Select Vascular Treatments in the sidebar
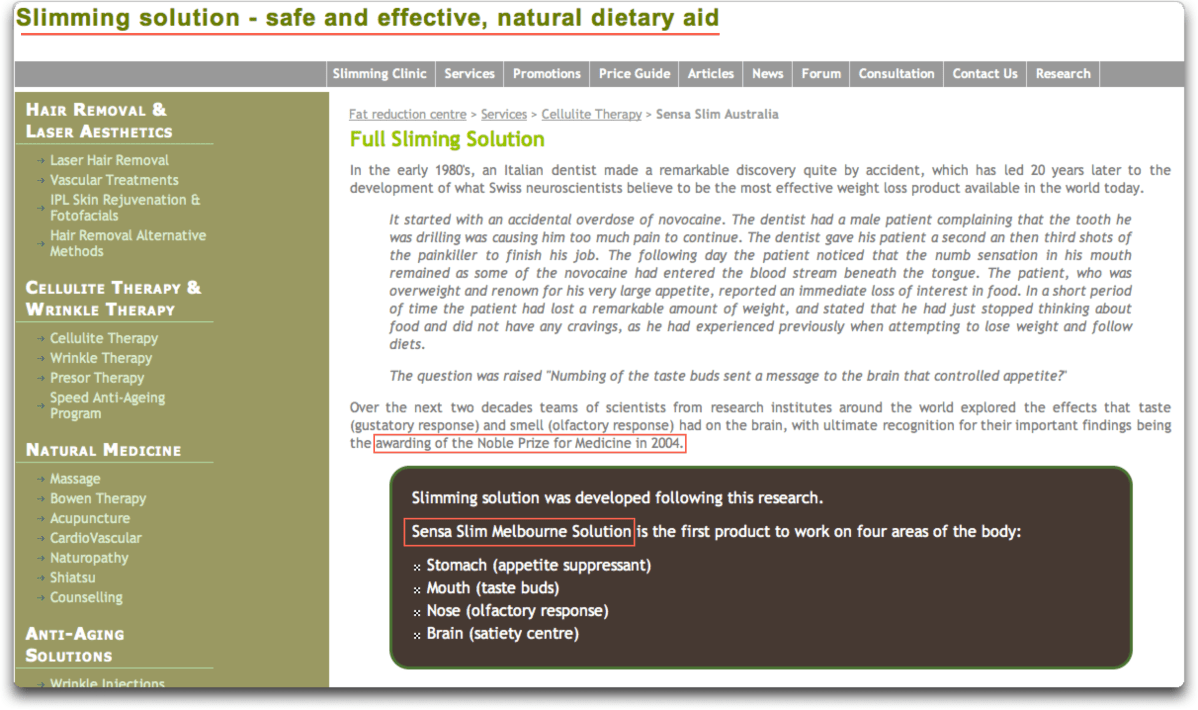 click(114, 180)
